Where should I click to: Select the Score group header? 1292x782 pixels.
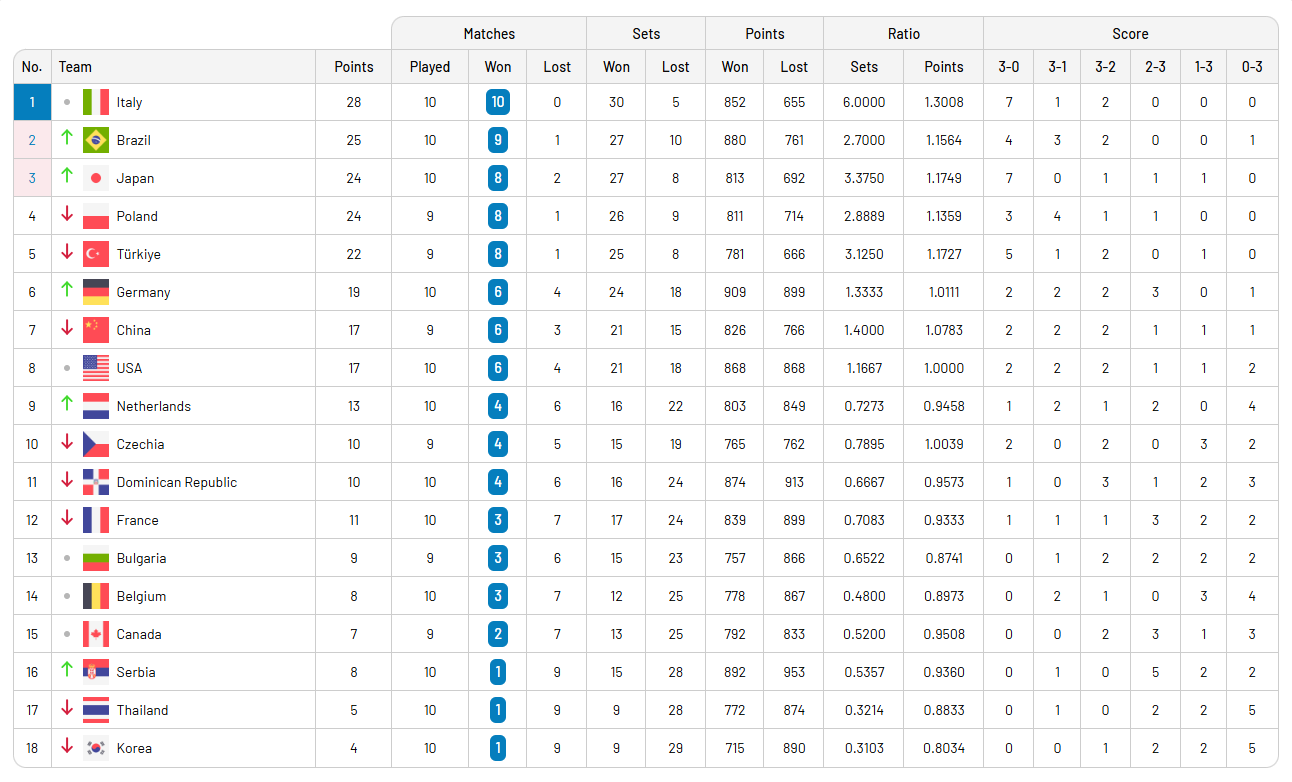1130,33
